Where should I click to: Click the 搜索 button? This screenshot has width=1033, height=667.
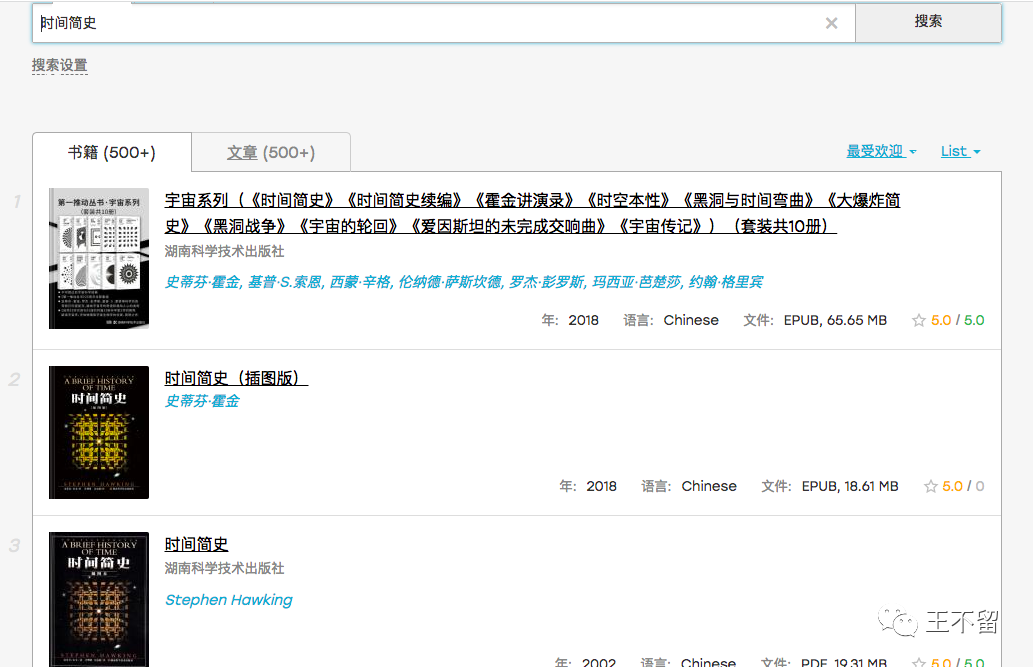coord(928,23)
